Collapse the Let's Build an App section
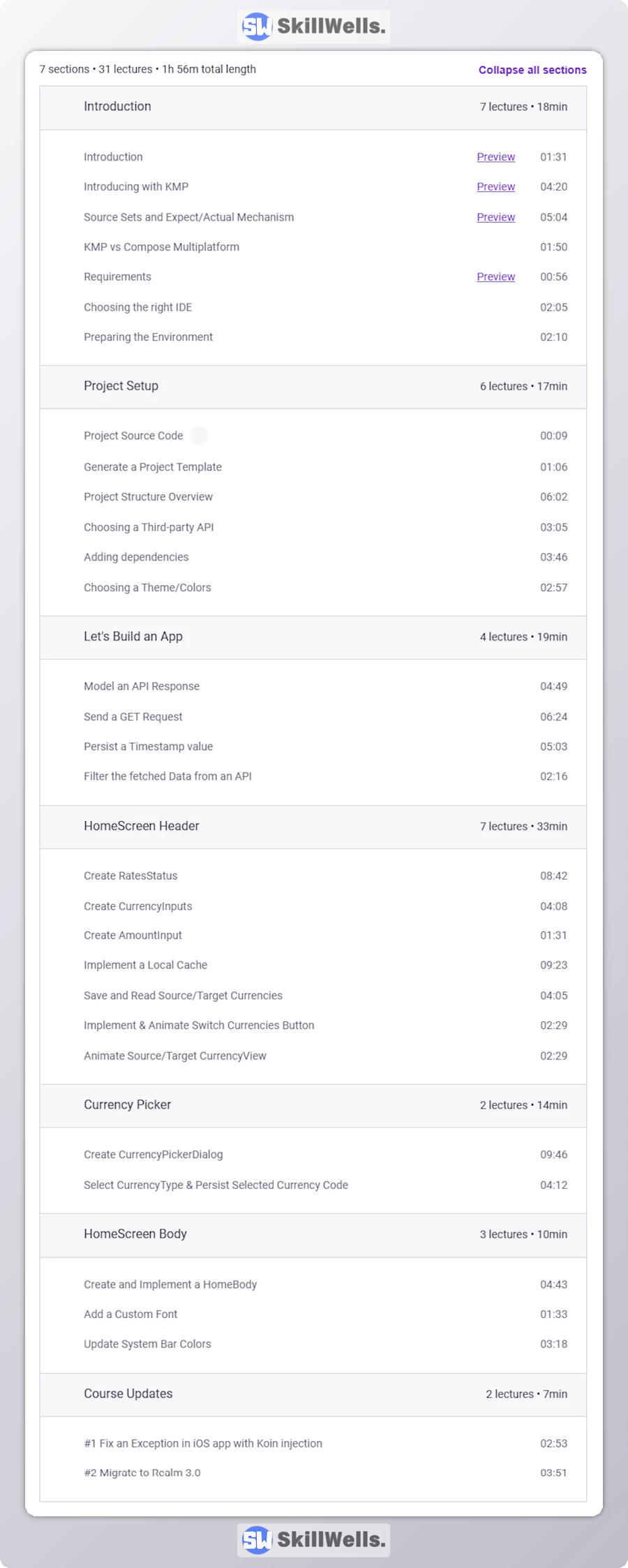Screen dimensions: 628x1568 click(x=313, y=637)
